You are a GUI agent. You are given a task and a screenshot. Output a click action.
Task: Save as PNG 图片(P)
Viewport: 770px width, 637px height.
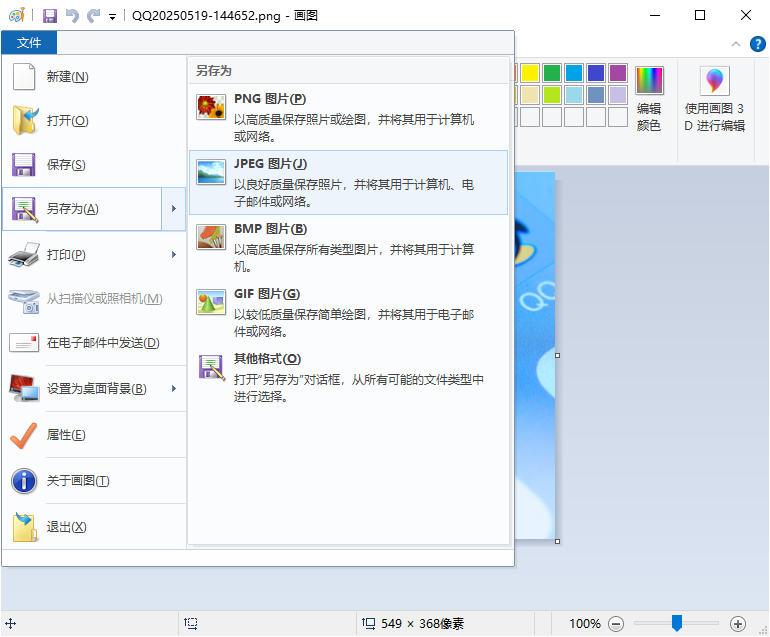[348, 117]
